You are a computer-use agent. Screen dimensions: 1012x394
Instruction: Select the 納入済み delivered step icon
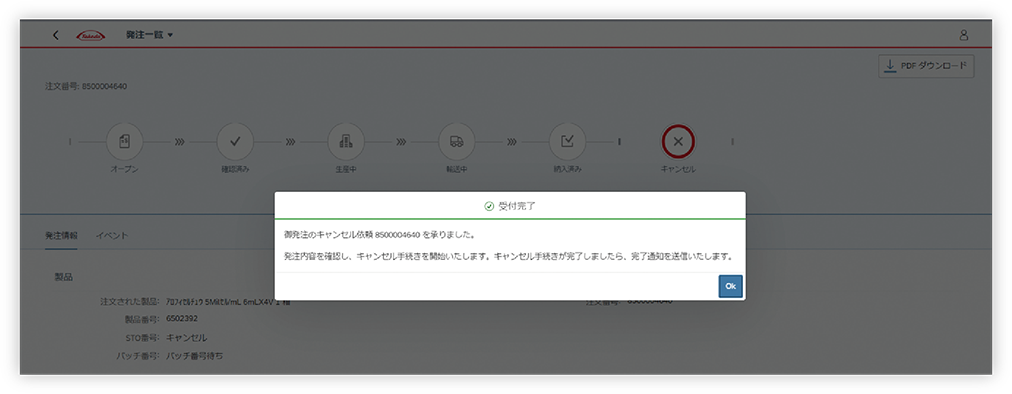567,141
